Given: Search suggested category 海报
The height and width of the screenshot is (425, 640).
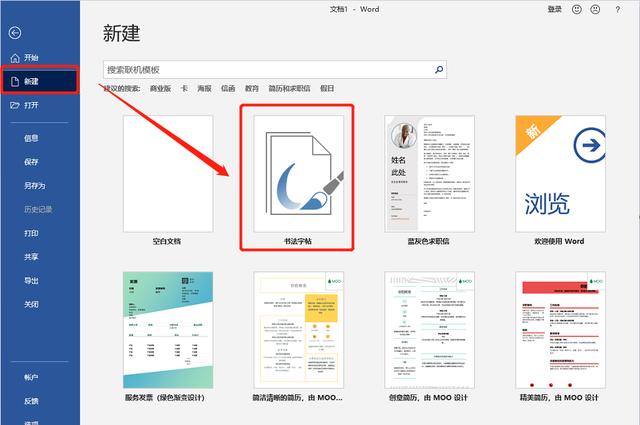Looking at the screenshot, I should [x=204, y=88].
